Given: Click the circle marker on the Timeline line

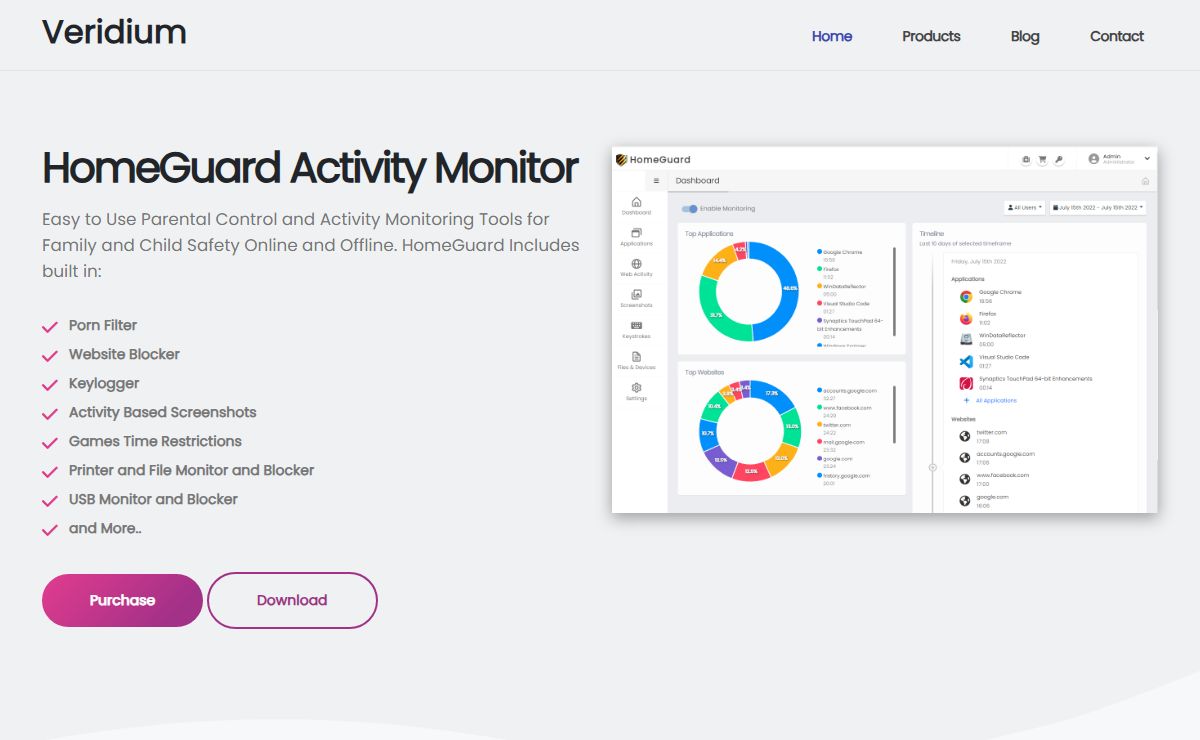Looking at the screenshot, I should 933,467.
